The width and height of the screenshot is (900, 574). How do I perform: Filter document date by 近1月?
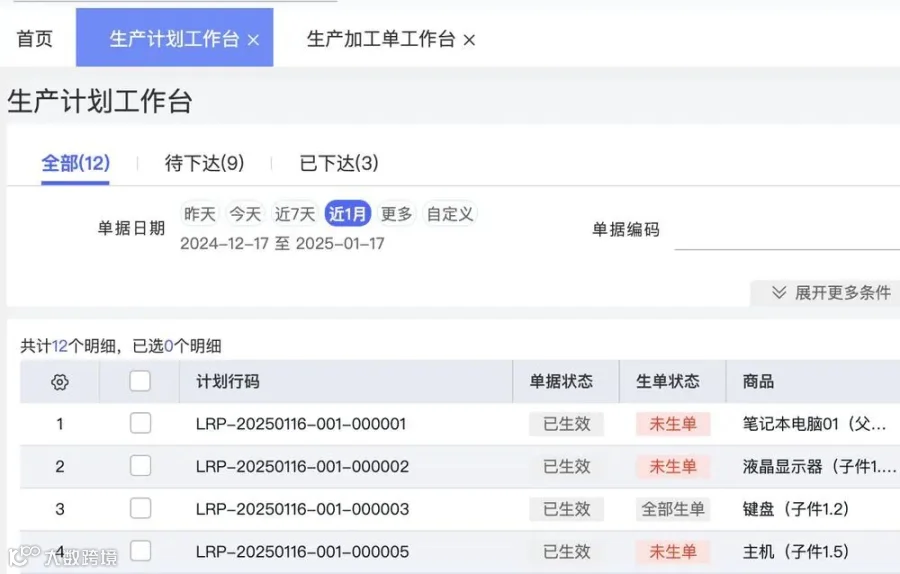click(348, 214)
